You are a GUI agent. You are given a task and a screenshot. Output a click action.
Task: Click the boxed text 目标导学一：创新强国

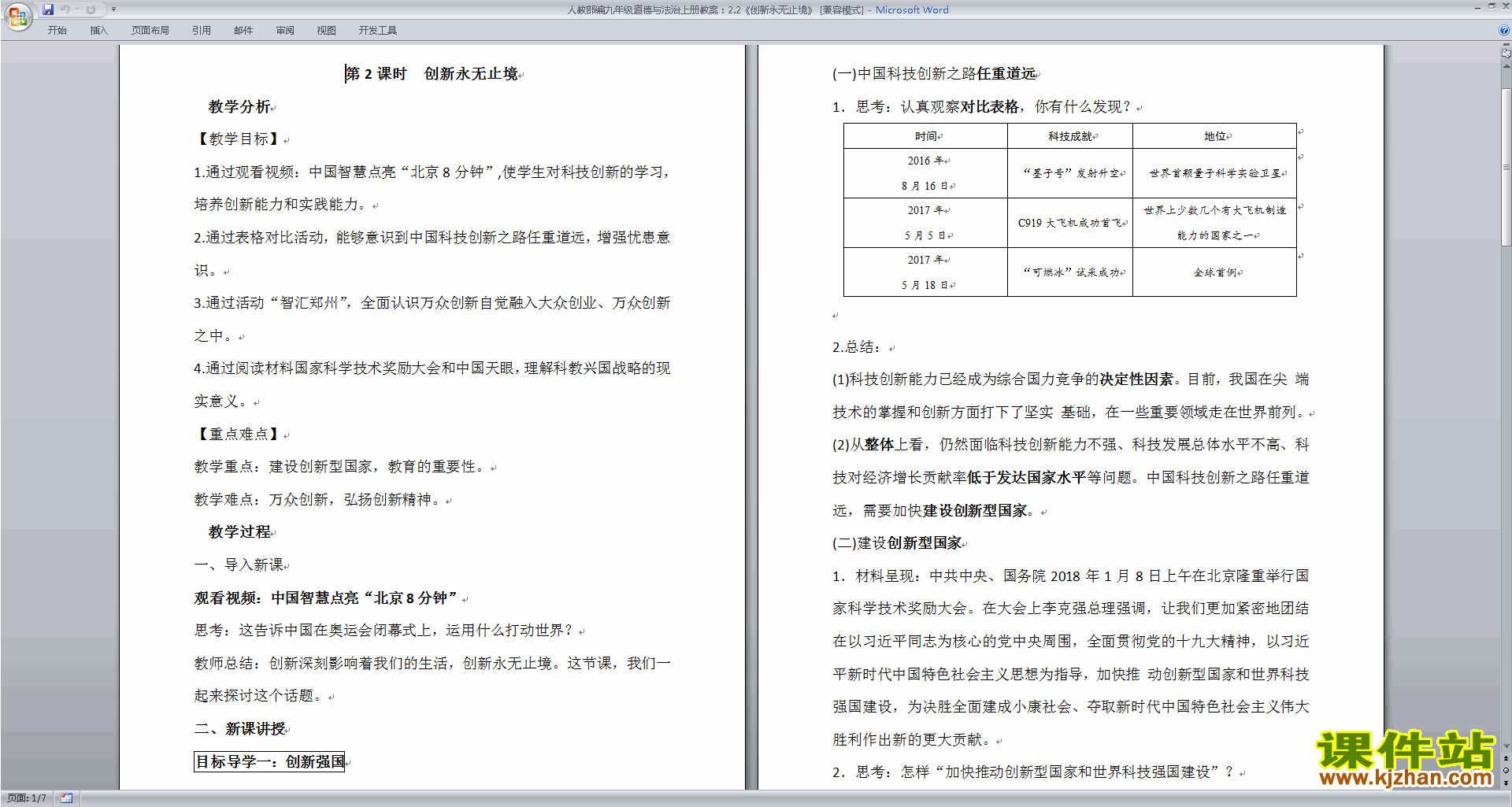click(x=269, y=762)
